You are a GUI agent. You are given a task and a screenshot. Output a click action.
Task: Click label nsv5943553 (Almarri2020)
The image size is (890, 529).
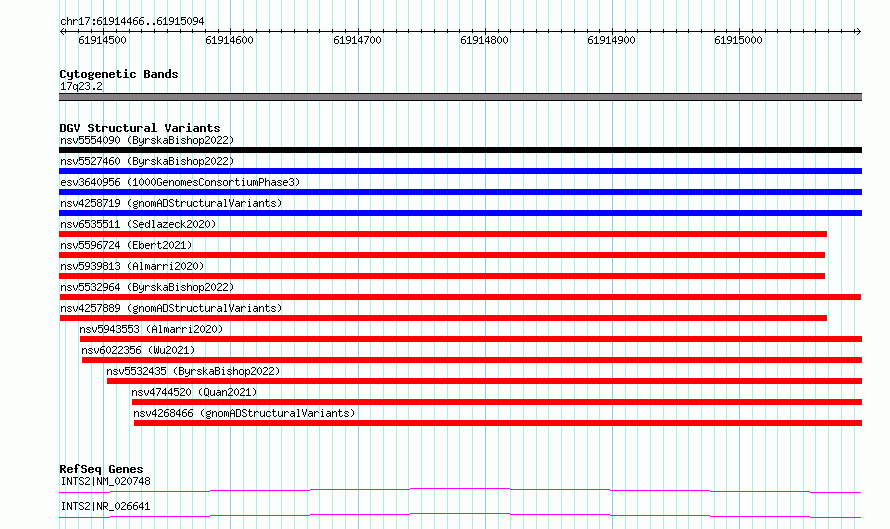[x=151, y=329]
